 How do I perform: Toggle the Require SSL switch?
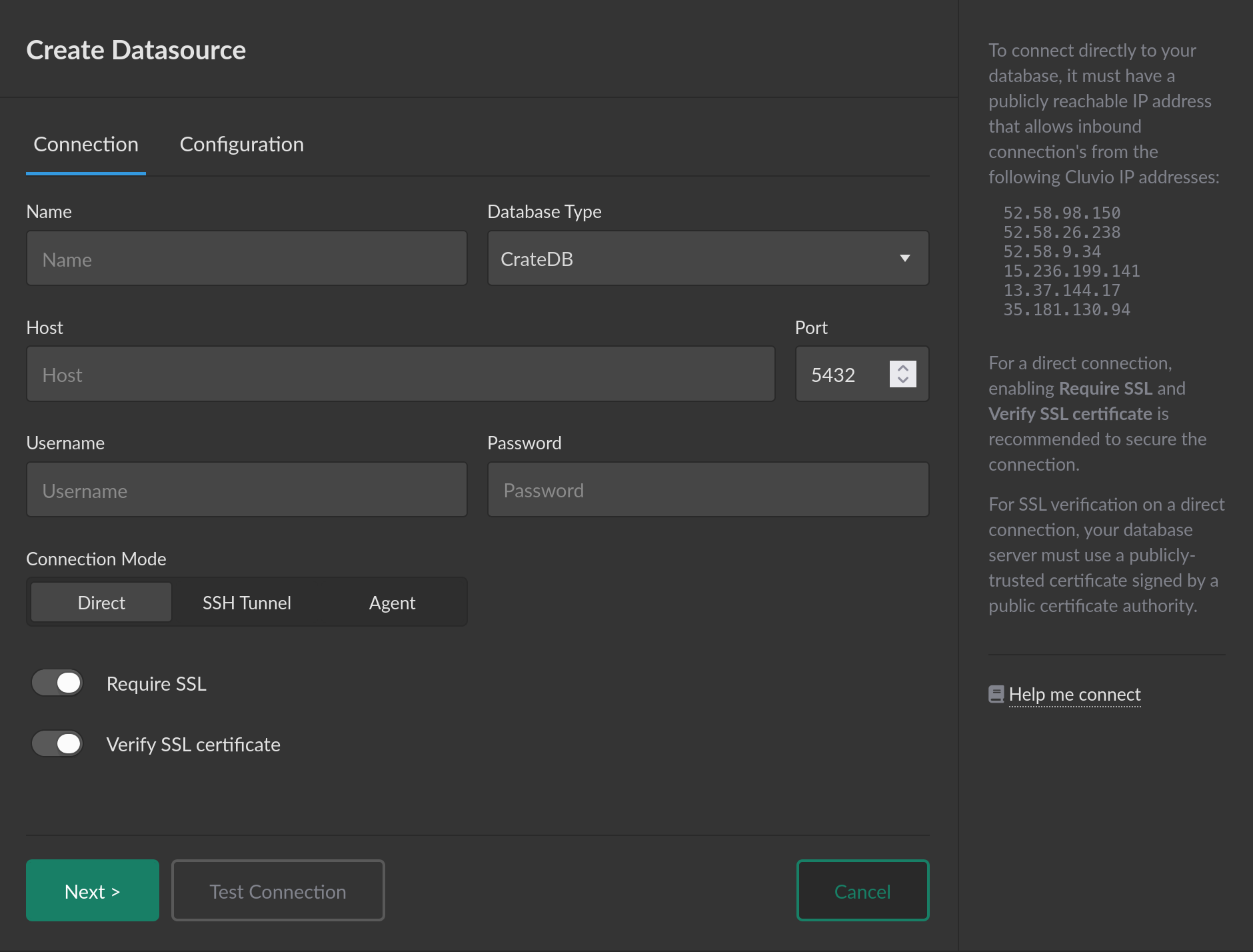pyautogui.click(x=57, y=683)
